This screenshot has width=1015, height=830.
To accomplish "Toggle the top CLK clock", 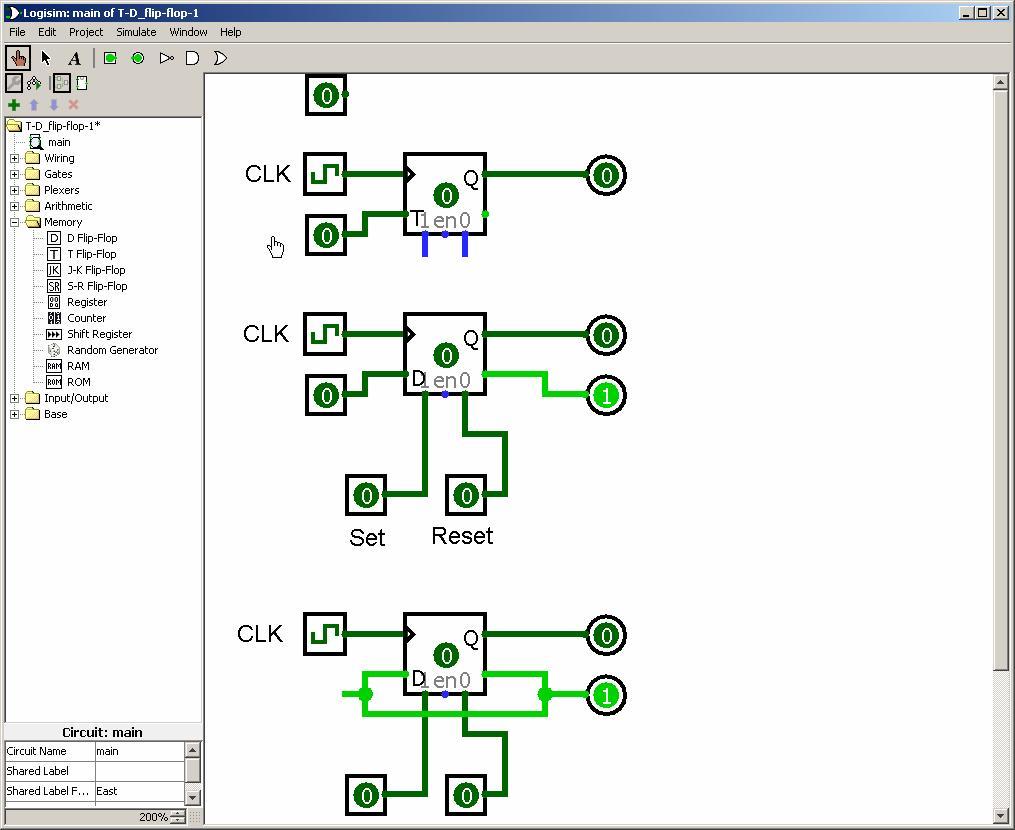I will coord(325,174).
